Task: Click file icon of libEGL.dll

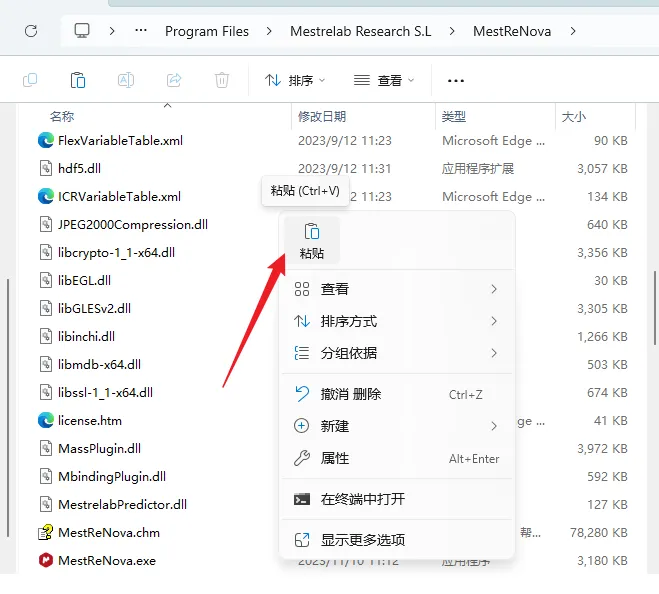Action: click(x=46, y=280)
